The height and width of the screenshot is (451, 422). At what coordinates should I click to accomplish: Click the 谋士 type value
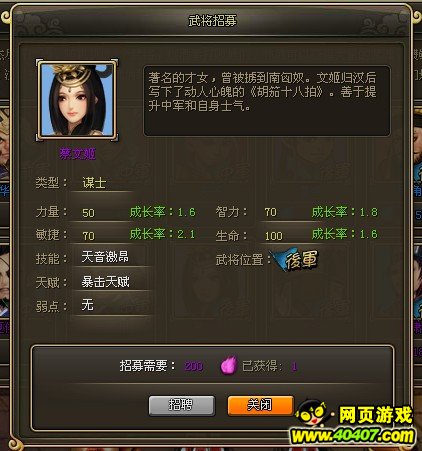point(94,183)
